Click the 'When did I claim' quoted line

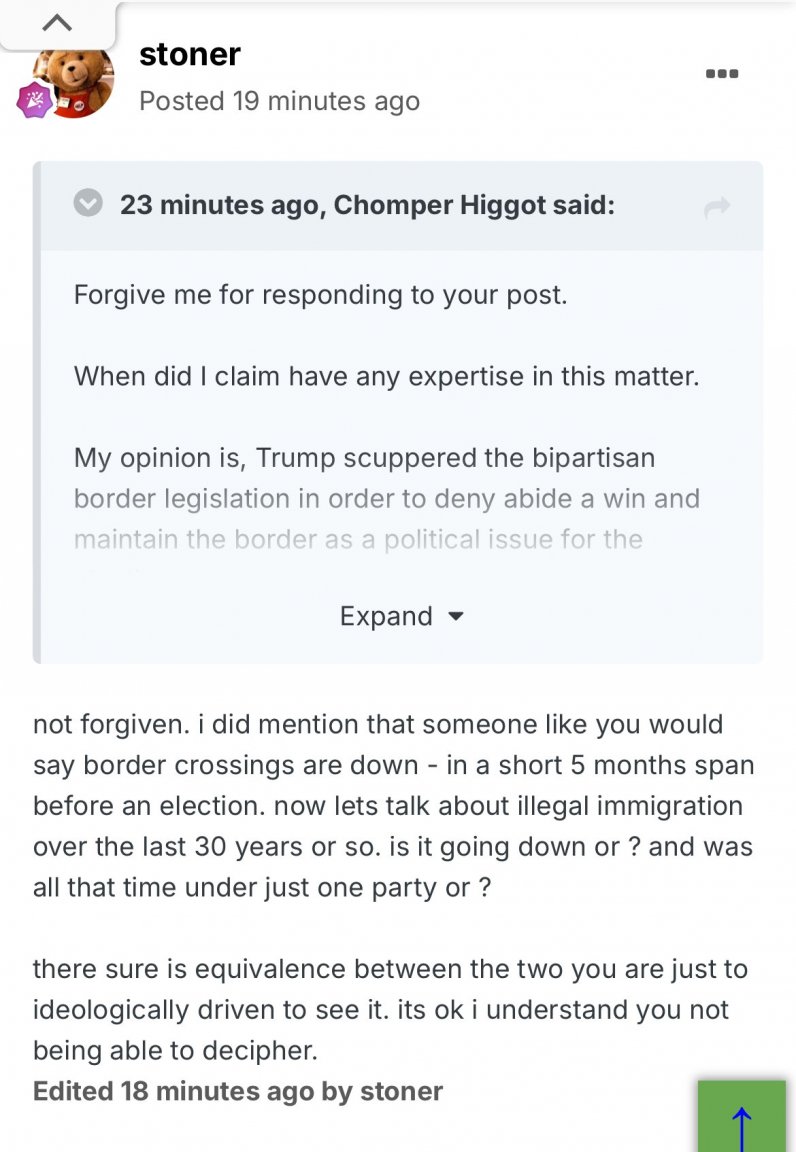(x=387, y=376)
